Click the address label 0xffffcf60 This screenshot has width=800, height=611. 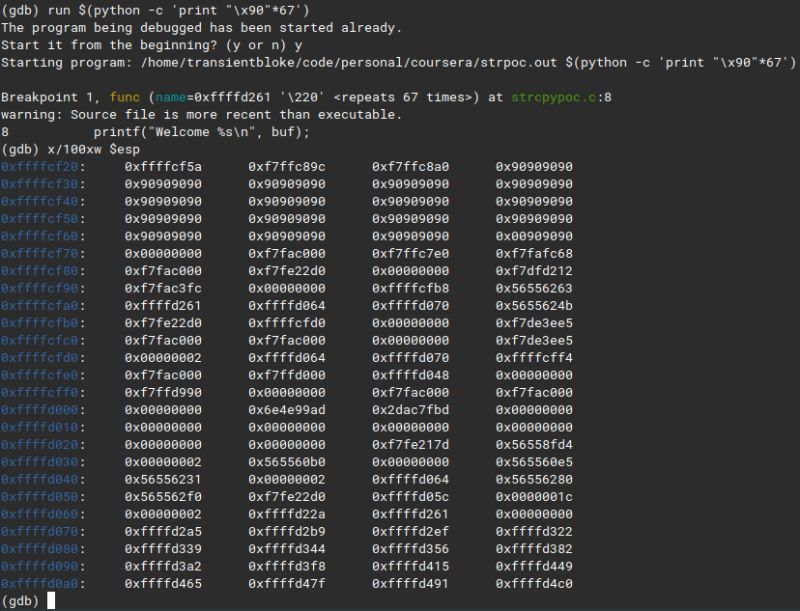click(x=40, y=236)
